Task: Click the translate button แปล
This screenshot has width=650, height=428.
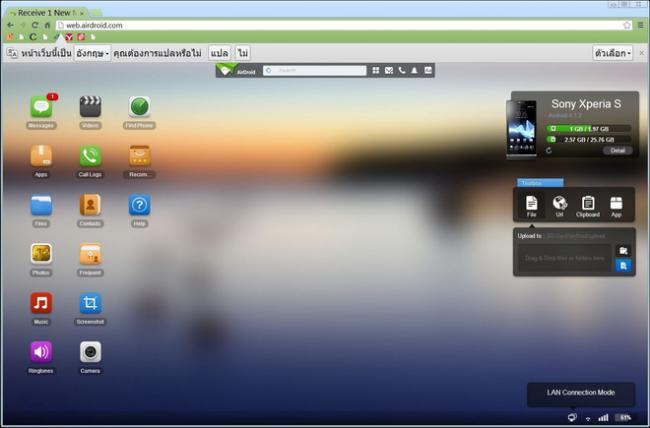Action: (x=219, y=54)
